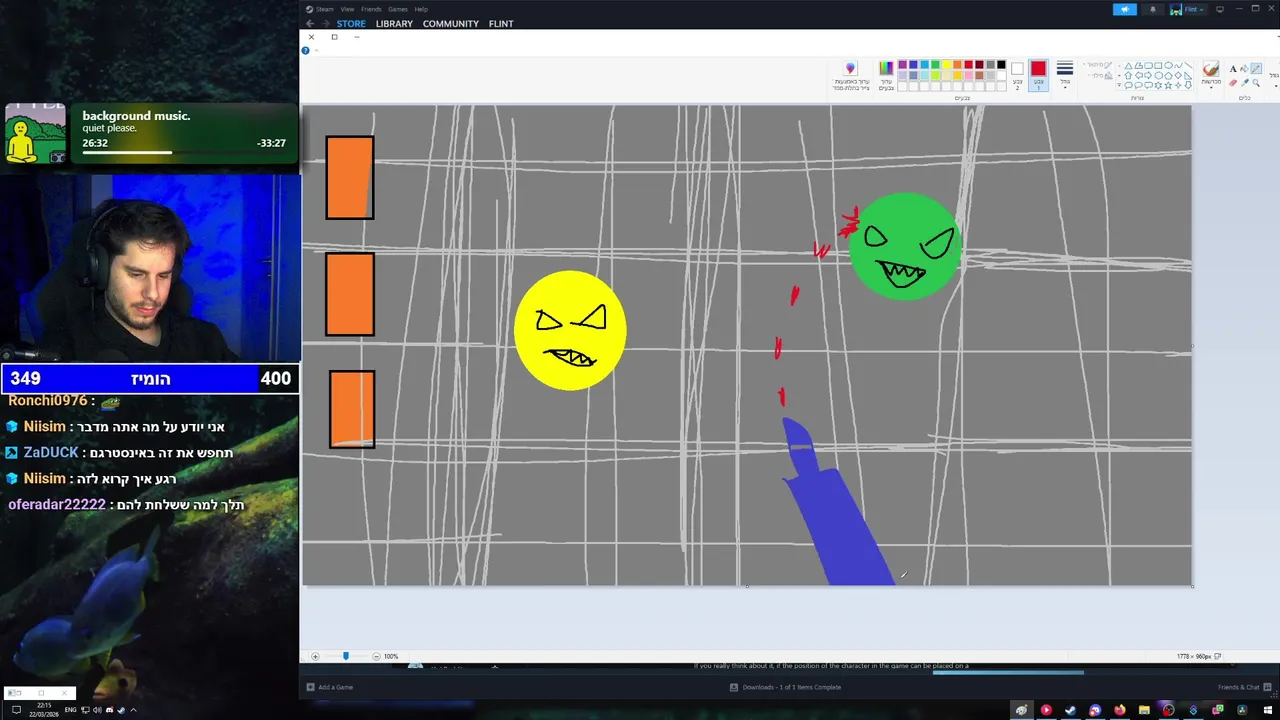
Task: Choose the hexagon shape in shapes gallery
Action: click(1158, 75)
